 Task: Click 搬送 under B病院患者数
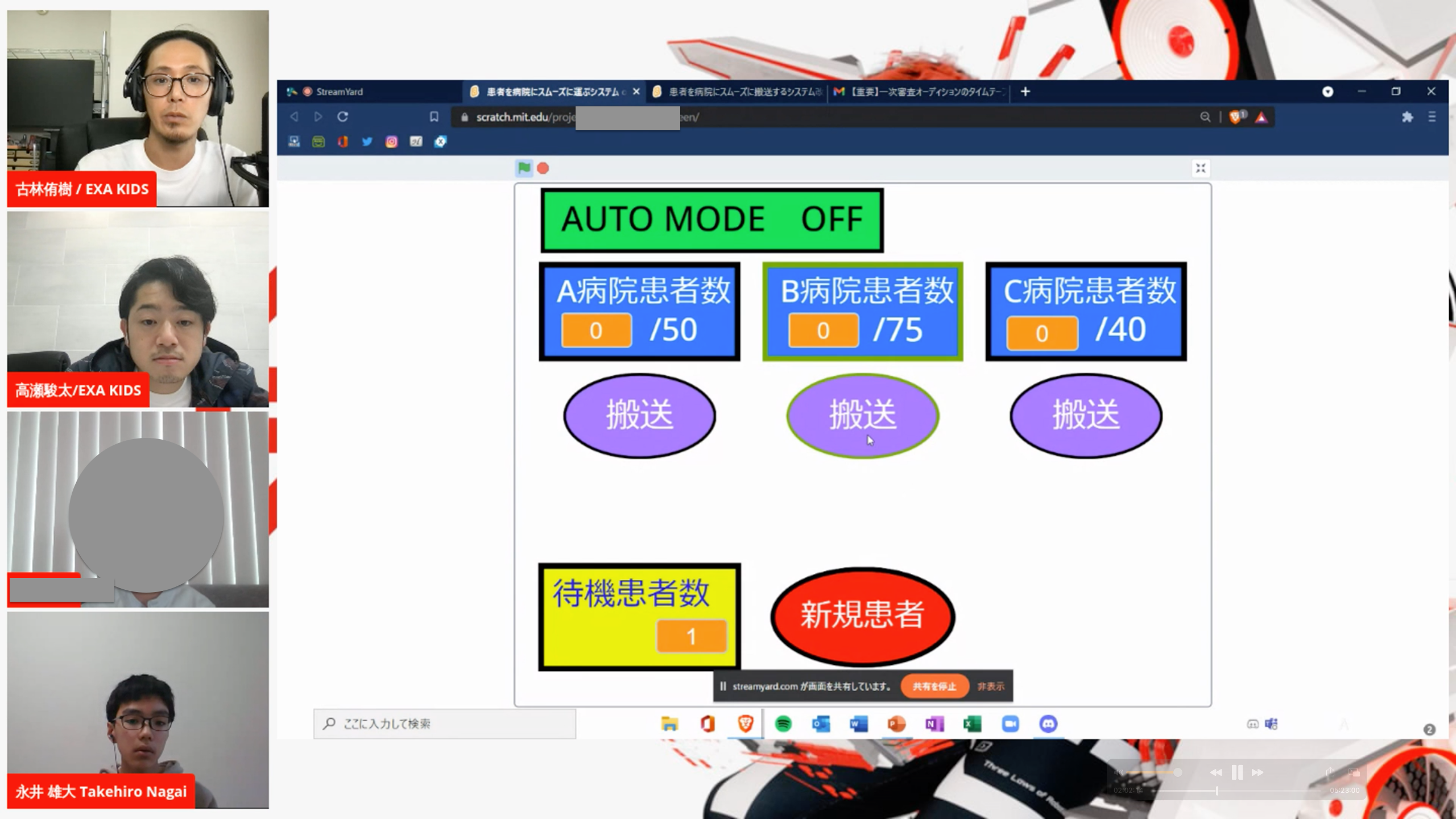[862, 415]
